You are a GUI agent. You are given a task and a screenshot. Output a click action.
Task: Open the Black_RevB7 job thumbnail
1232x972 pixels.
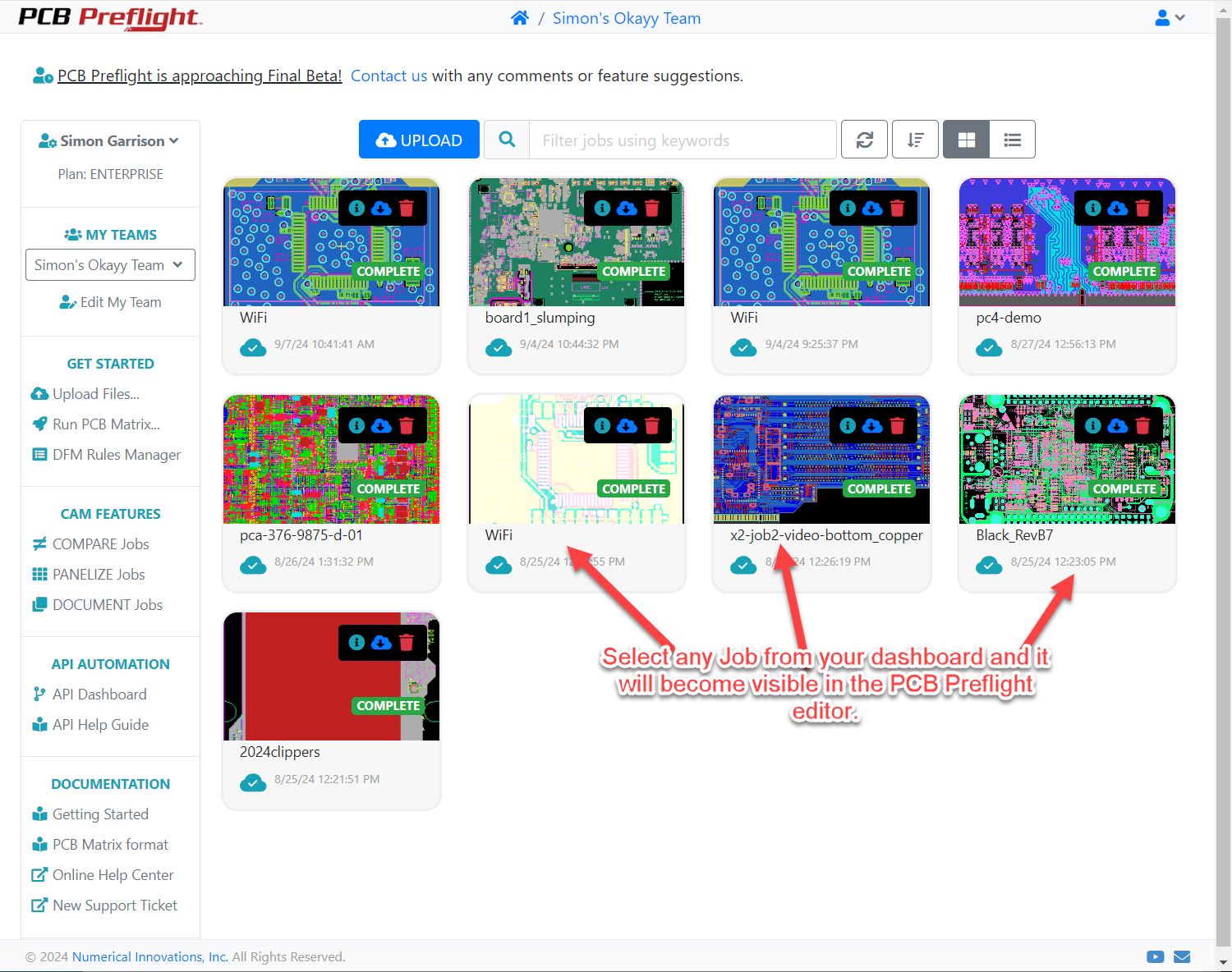[1068, 460]
